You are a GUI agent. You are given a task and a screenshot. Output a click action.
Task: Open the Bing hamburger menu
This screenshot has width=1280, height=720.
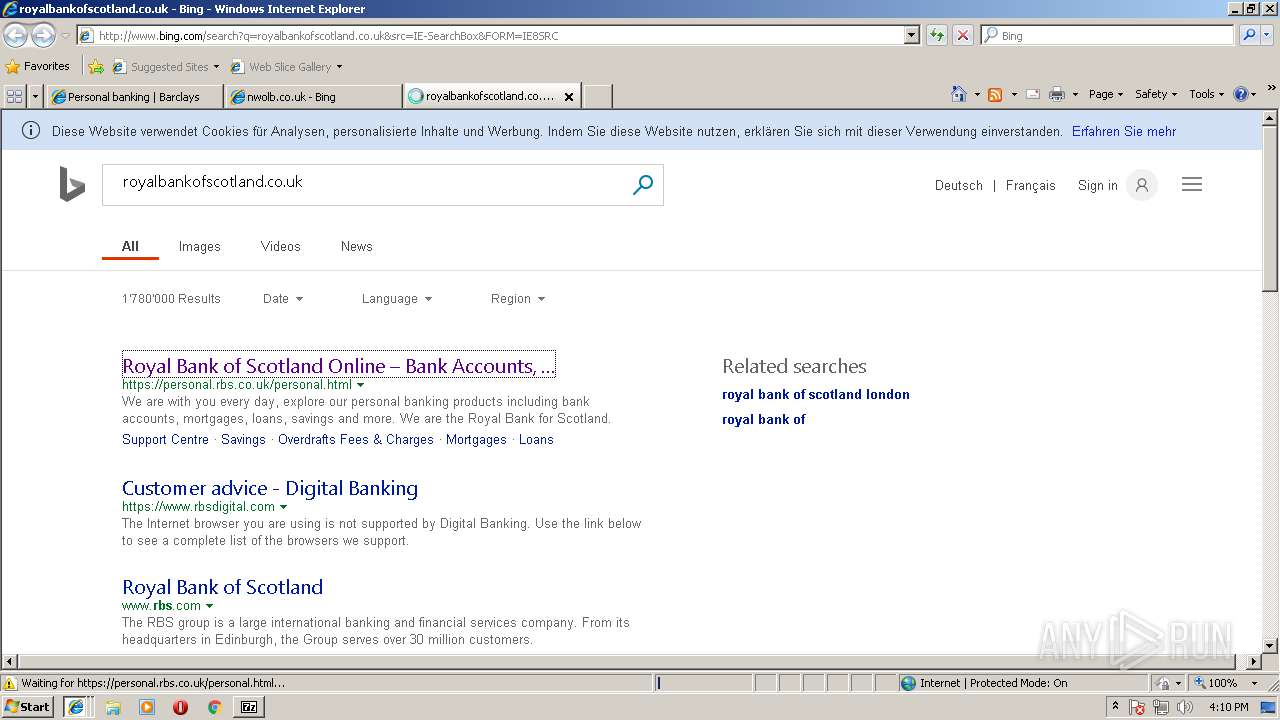[x=1192, y=184]
